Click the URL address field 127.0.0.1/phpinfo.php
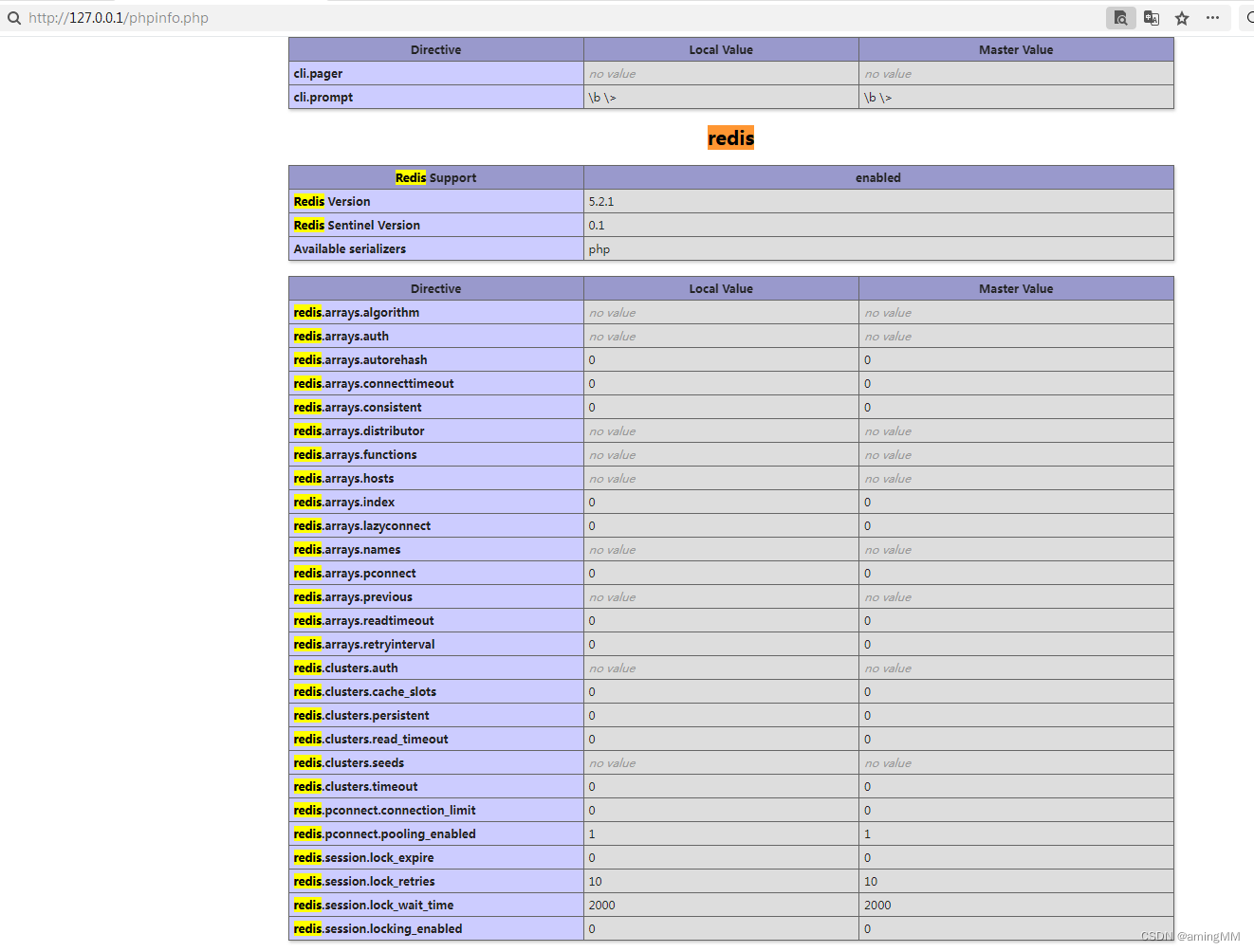Viewport: 1254px width, 952px height. coord(119,18)
